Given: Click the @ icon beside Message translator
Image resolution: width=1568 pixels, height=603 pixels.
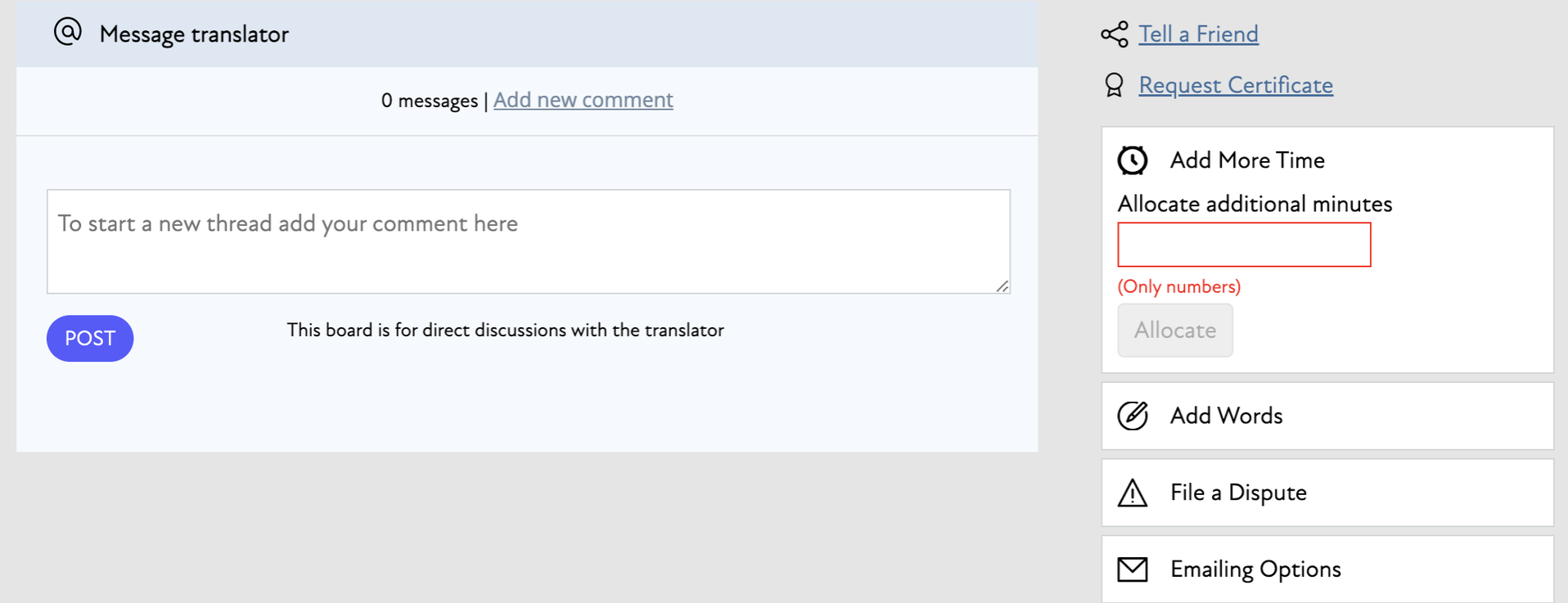Looking at the screenshot, I should [68, 33].
